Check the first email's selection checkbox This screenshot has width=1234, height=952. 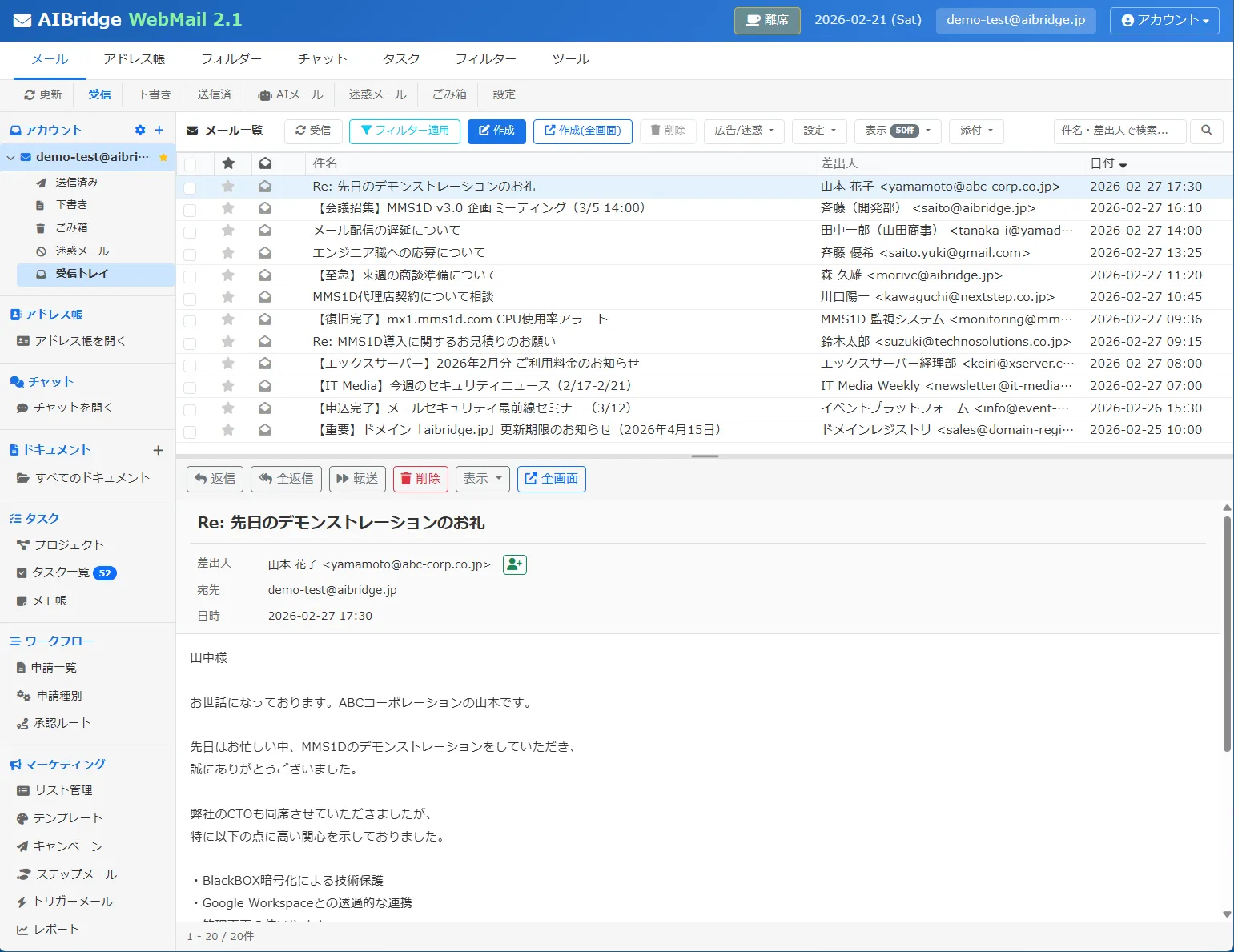coord(190,186)
